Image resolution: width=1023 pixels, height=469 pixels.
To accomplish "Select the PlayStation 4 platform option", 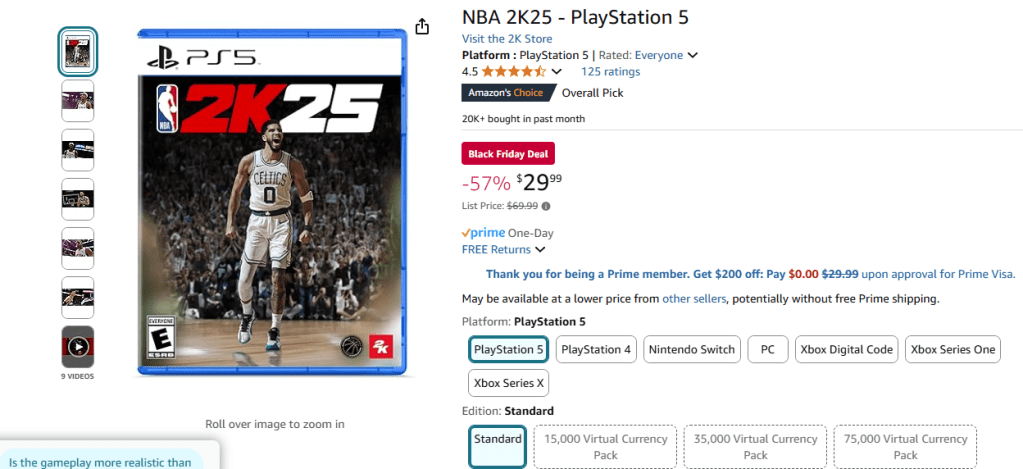I will 596,350.
